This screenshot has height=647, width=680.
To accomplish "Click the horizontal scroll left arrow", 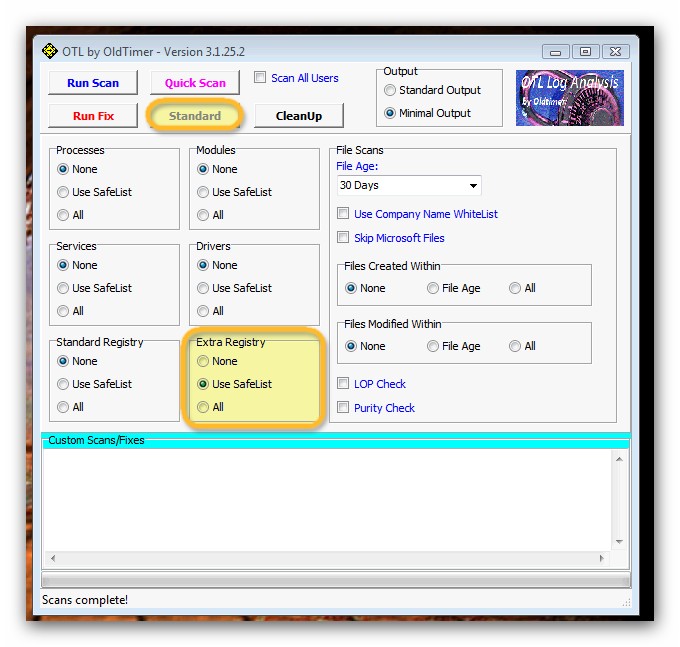I will pyautogui.click(x=53, y=558).
